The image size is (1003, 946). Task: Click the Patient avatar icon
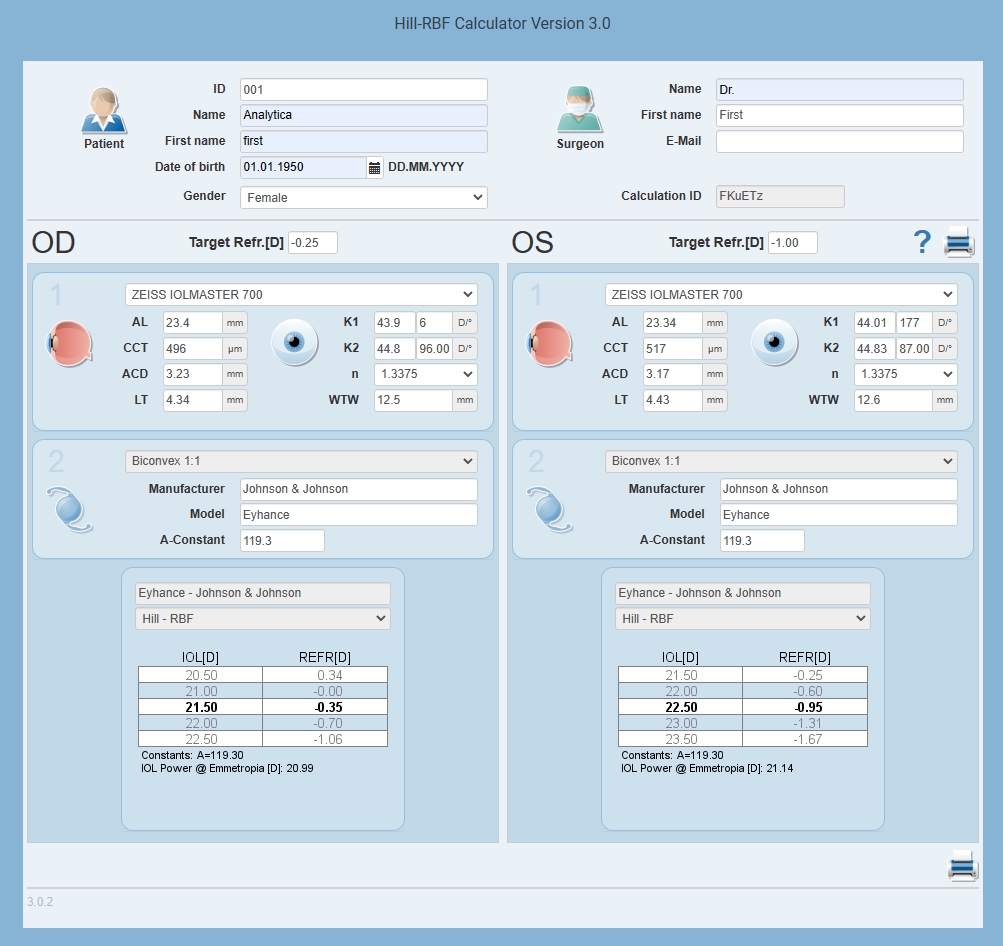(104, 110)
